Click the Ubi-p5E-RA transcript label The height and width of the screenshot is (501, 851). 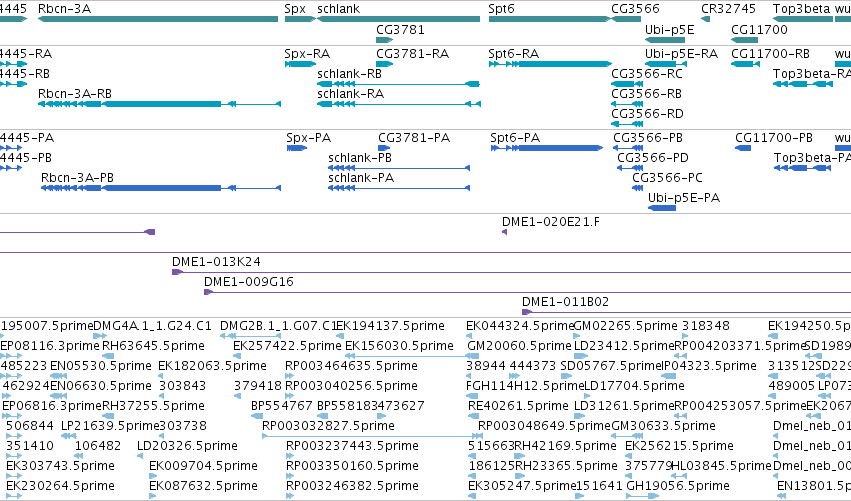click(681, 54)
